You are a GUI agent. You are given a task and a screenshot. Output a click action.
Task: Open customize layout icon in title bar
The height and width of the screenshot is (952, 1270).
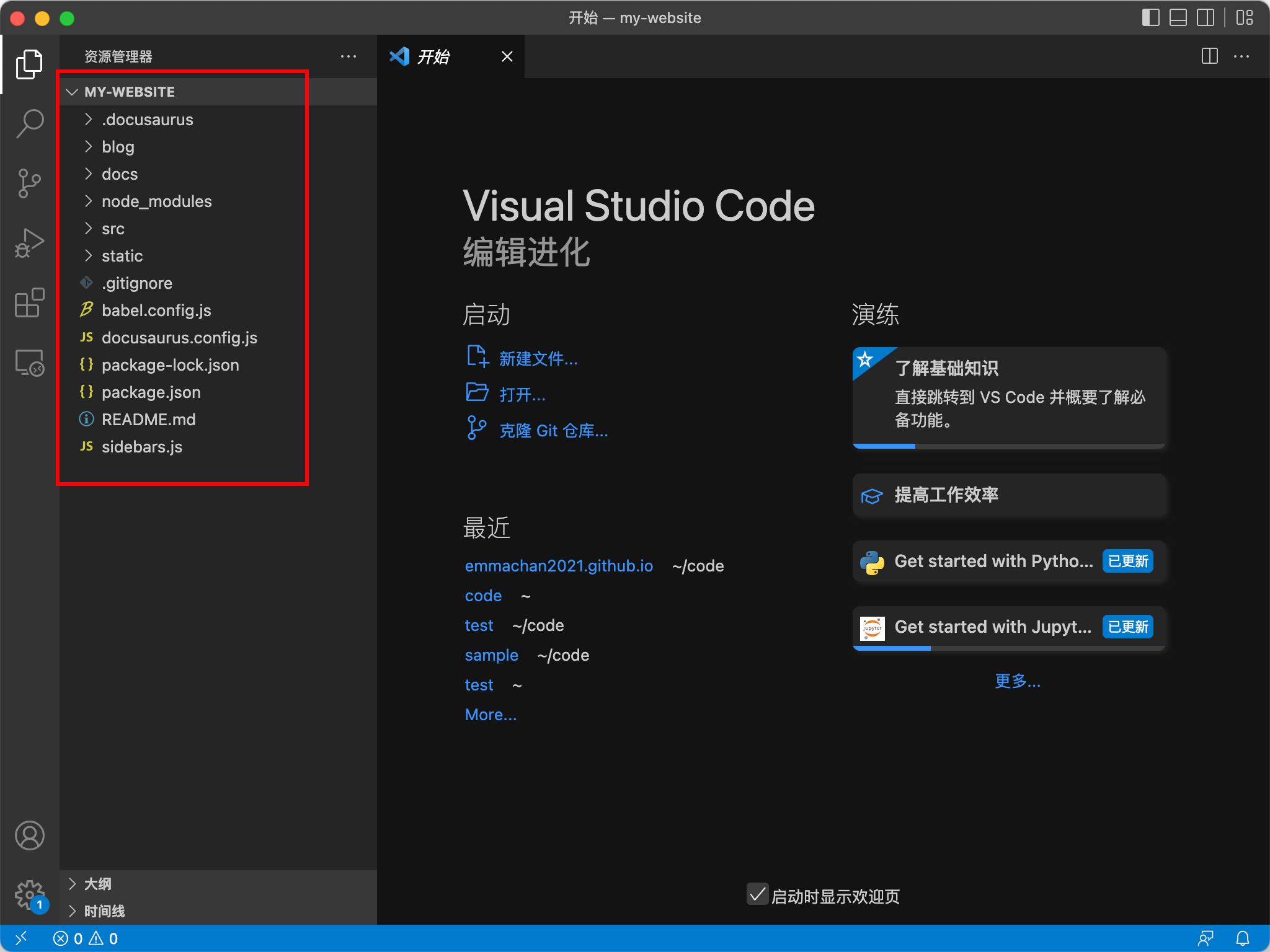1244,17
